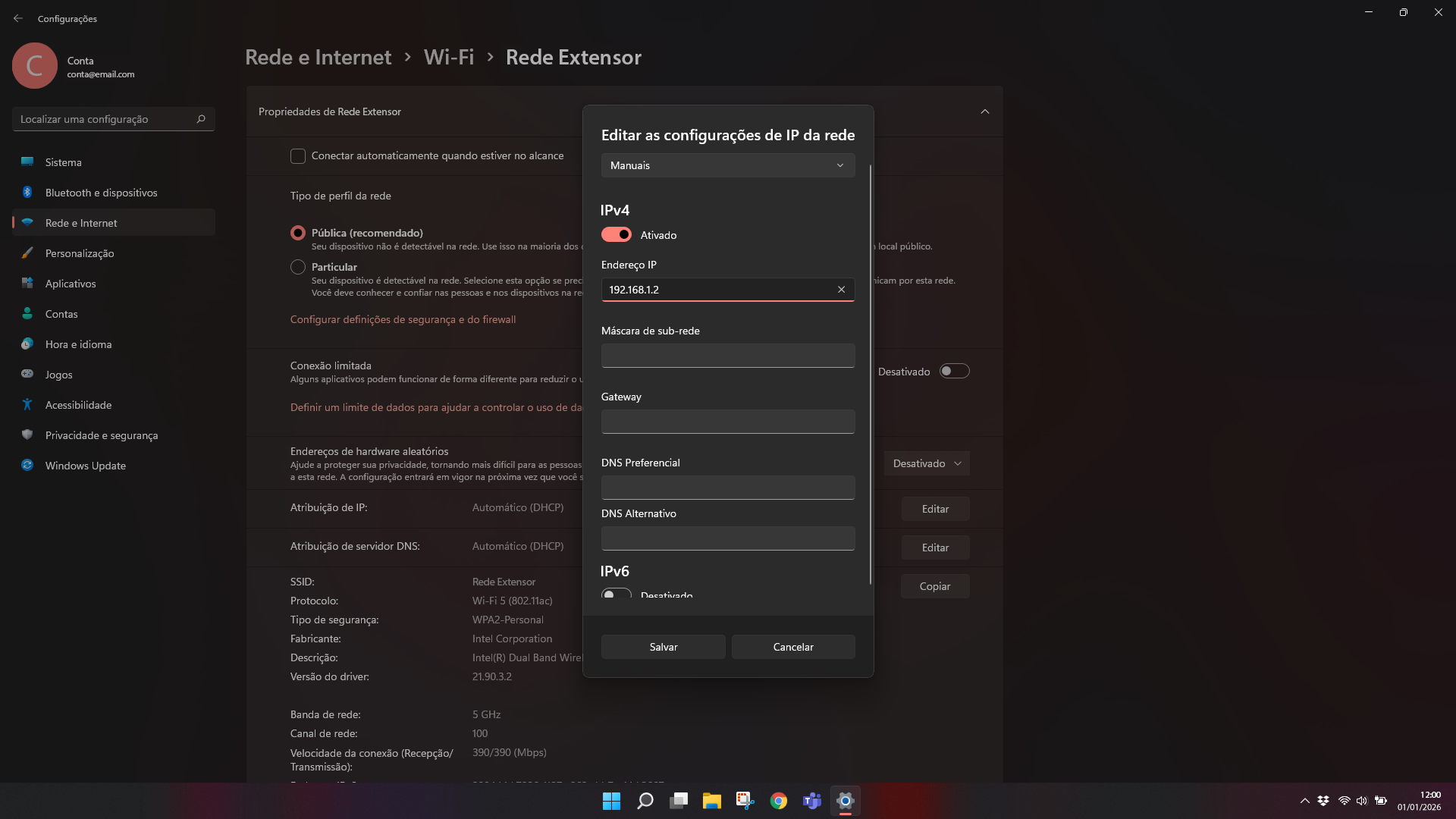Open the Desativado random hardware address dropdown
This screenshot has height=819, width=1456.
click(926, 463)
